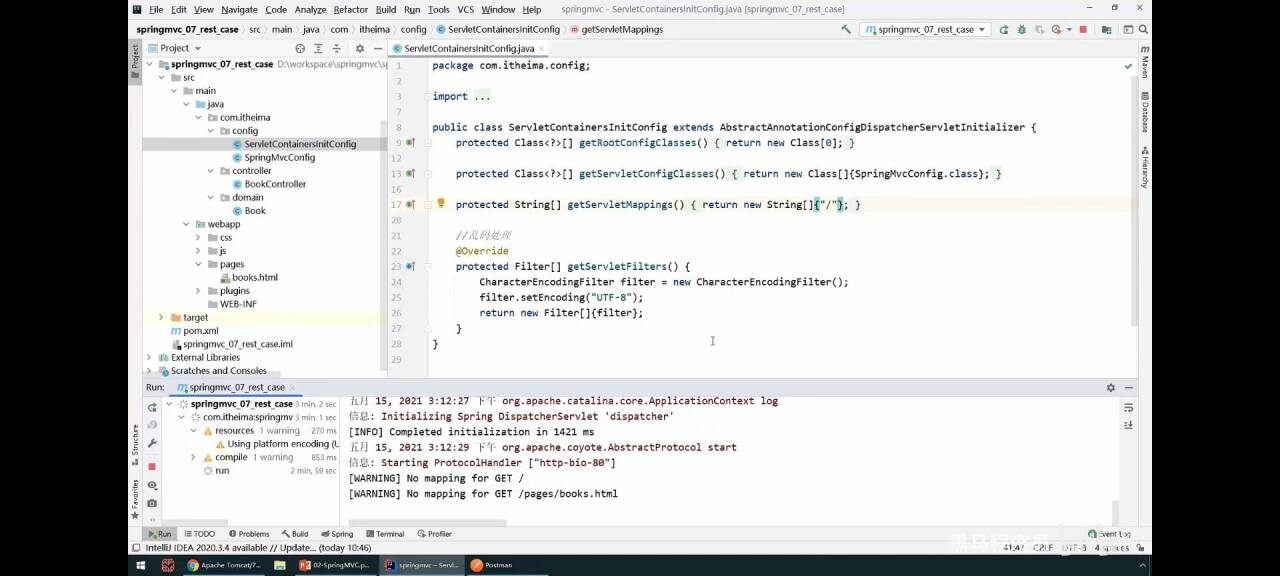The width and height of the screenshot is (1280, 576).
Task: Click the toolbar Debug bug icon
Action: [x=1021, y=30]
